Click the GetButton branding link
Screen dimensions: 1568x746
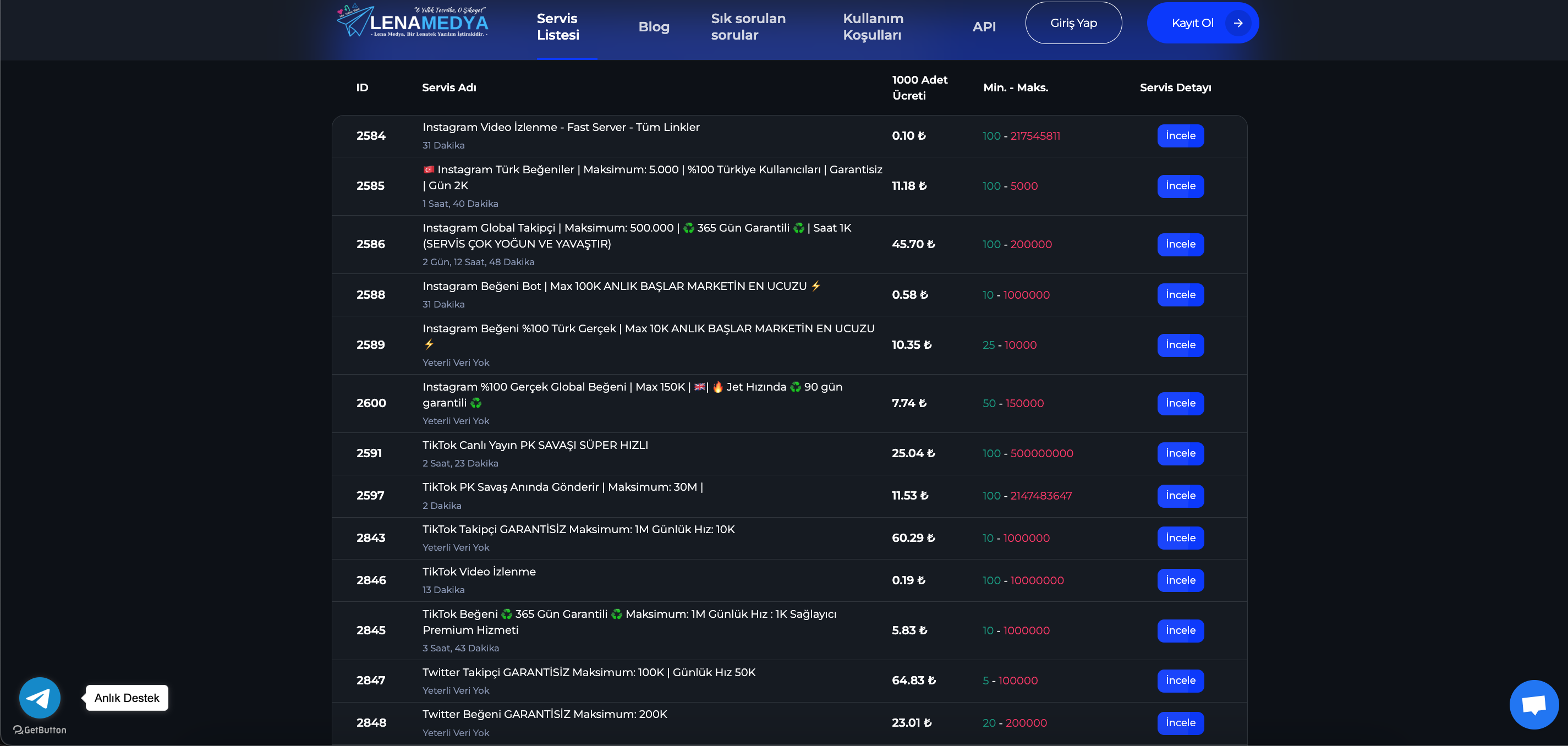point(40,729)
